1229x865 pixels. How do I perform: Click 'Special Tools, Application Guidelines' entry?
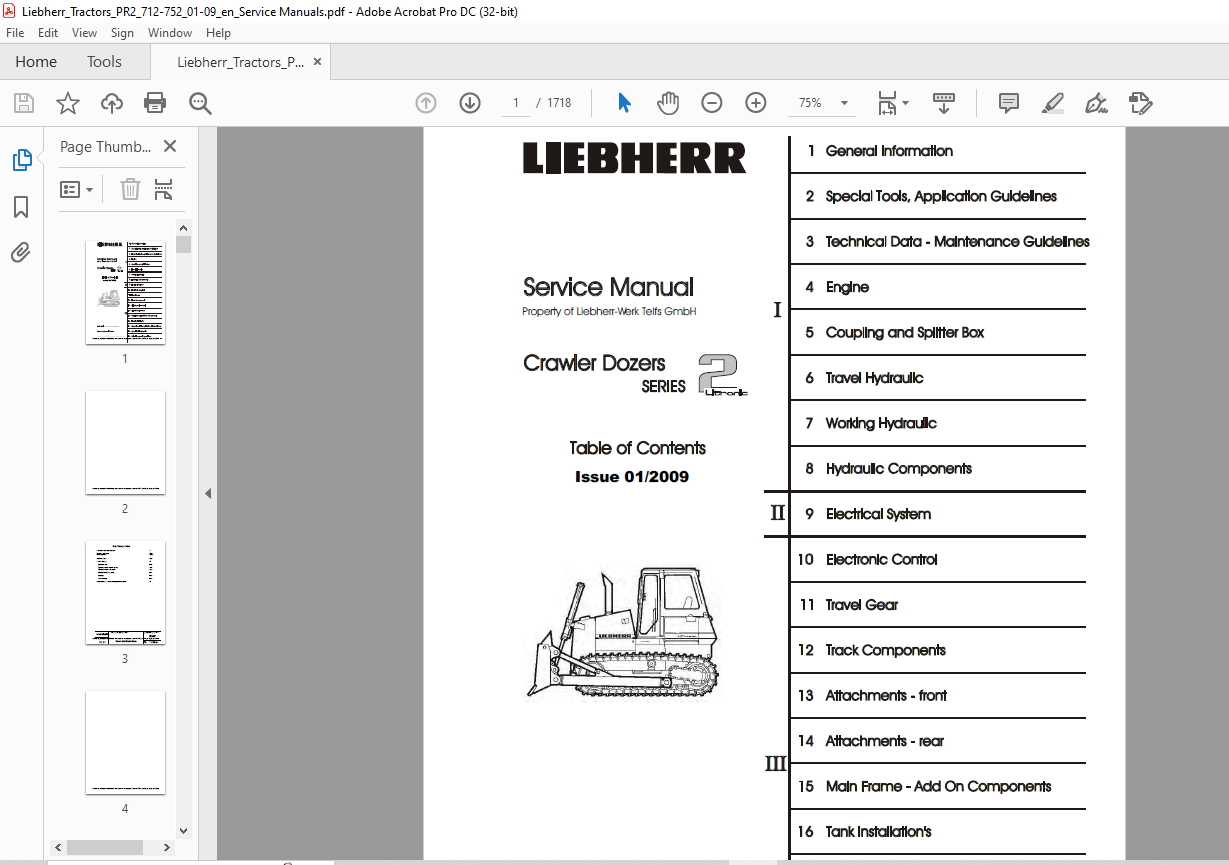(x=941, y=196)
